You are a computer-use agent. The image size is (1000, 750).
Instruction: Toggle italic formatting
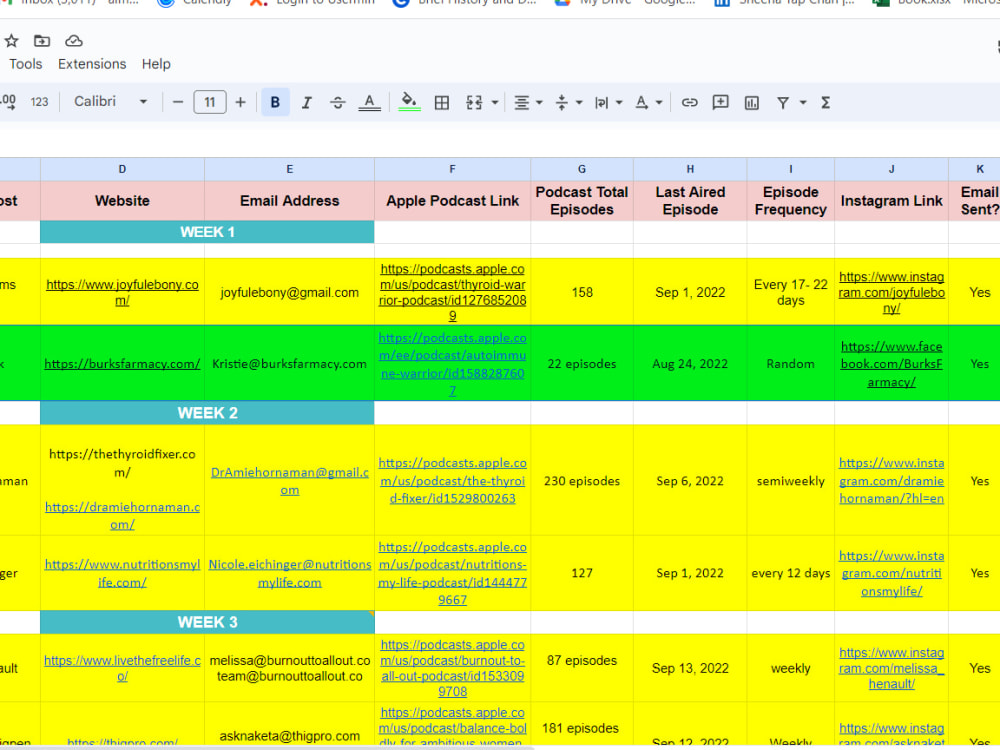tap(307, 102)
